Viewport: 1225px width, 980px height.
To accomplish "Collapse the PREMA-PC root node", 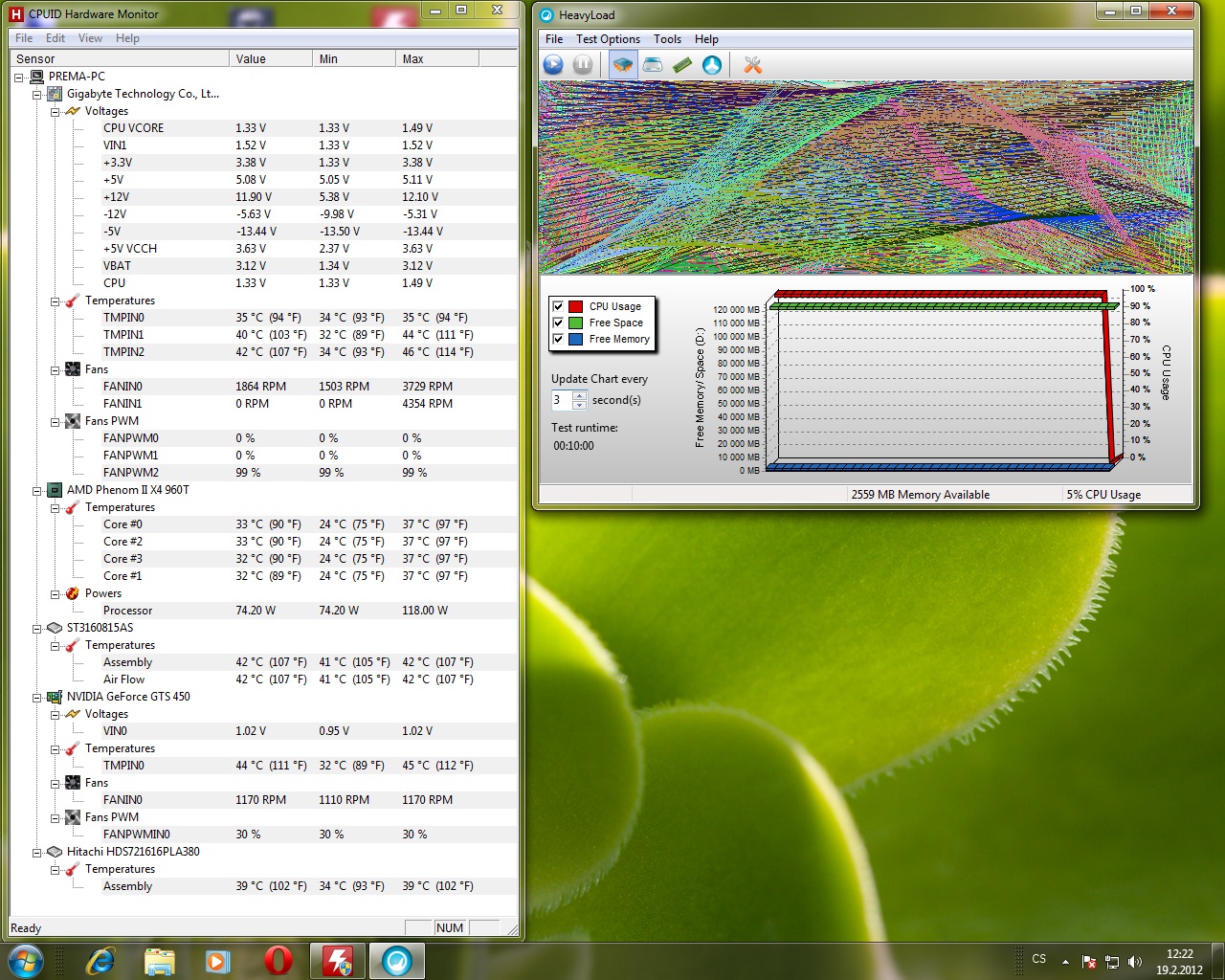I will (x=19, y=78).
